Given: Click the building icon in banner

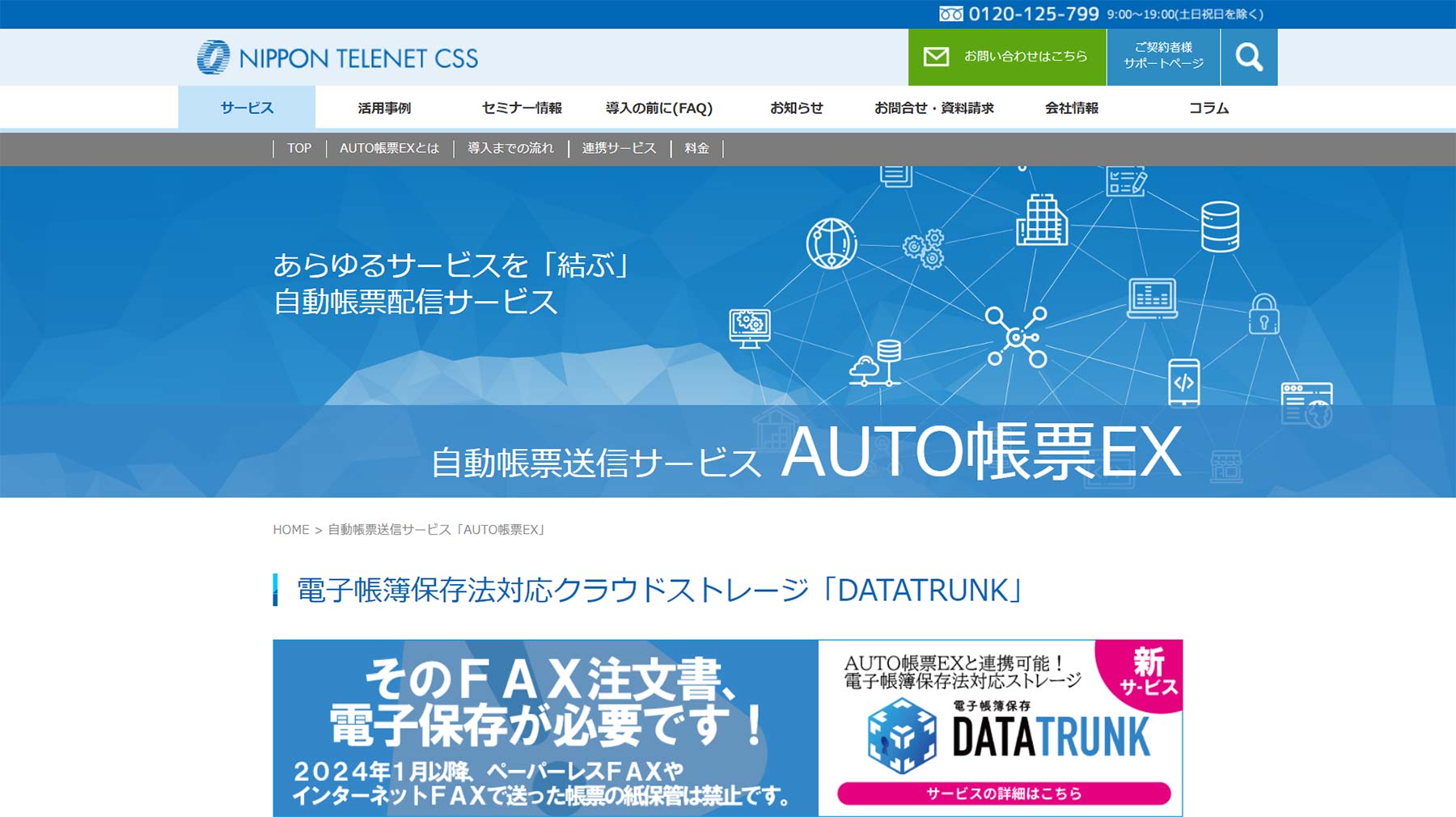Looking at the screenshot, I should (x=1041, y=220).
